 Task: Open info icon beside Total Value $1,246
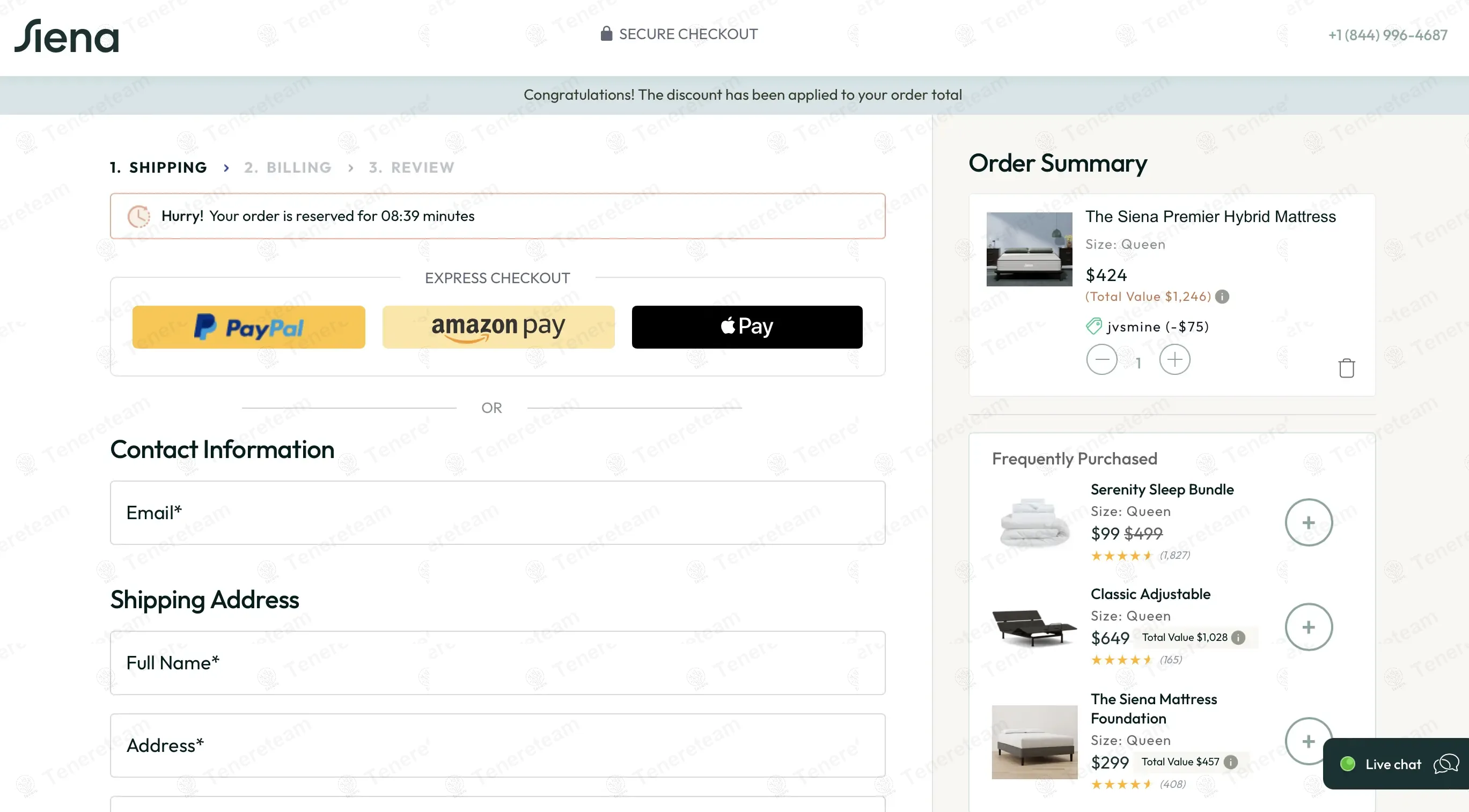point(1222,297)
